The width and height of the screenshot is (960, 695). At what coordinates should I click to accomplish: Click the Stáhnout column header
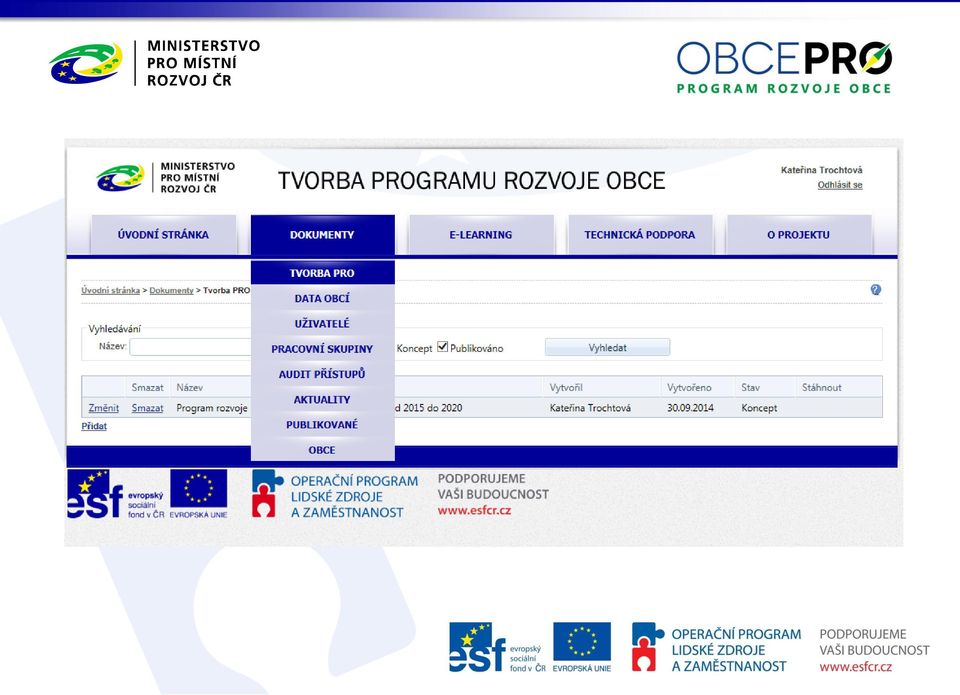[x=822, y=387]
